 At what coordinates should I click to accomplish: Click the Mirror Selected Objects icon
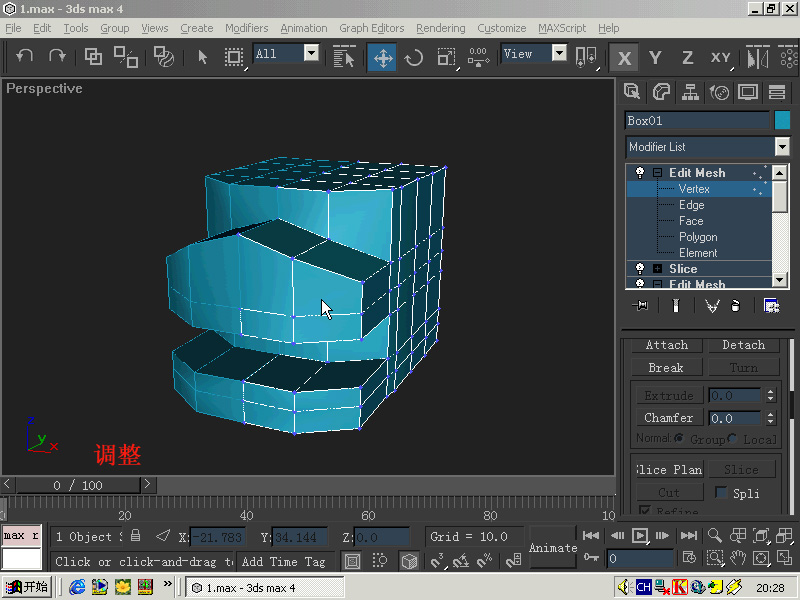point(758,57)
